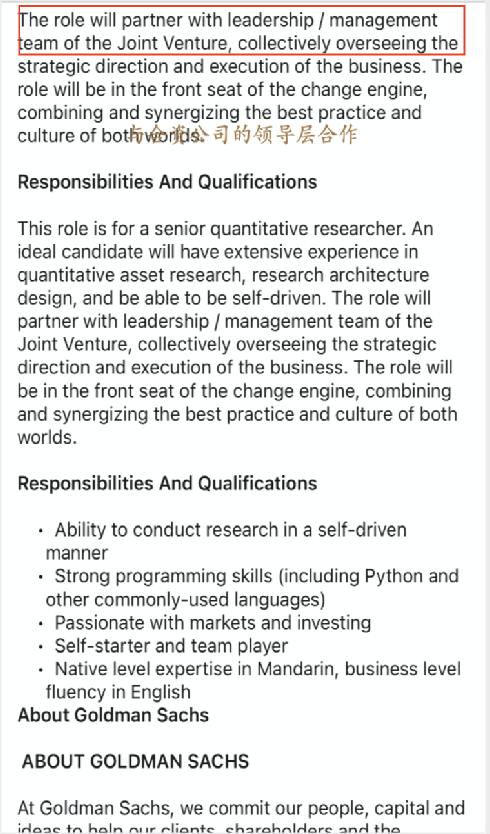The height and width of the screenshot is (834, 490).
Task: Click the bullet dot before Self-starter
Action: pyautogui.click(x=40, y=647)
